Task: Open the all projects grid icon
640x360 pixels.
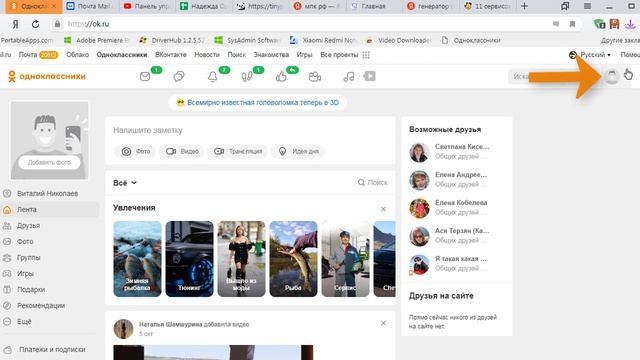Action: click(x=366, y=55)
